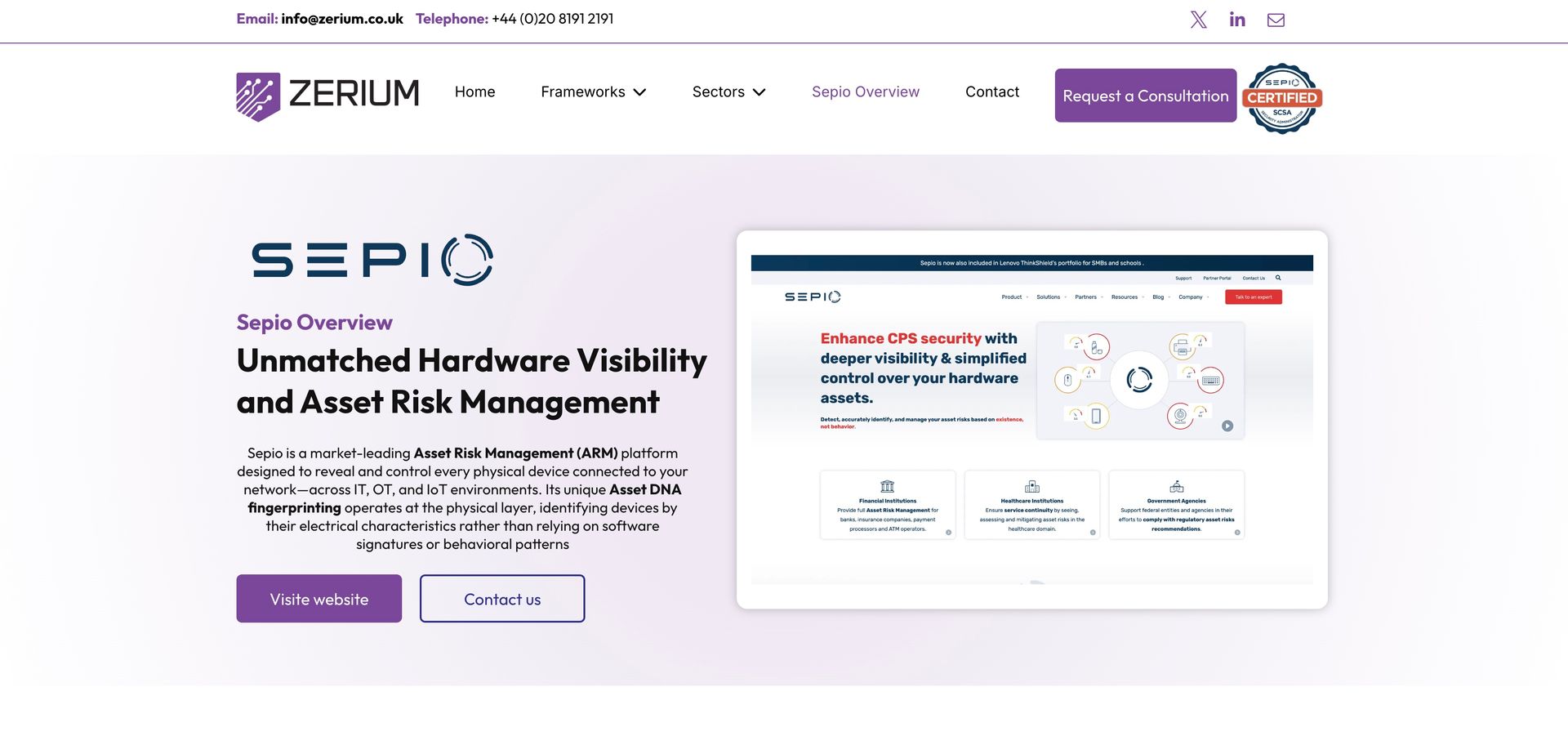1568x754 pixels.
Task: Click the envelope mail icon in top bar
Action: pyautogui.click(x=1276, y=20)
